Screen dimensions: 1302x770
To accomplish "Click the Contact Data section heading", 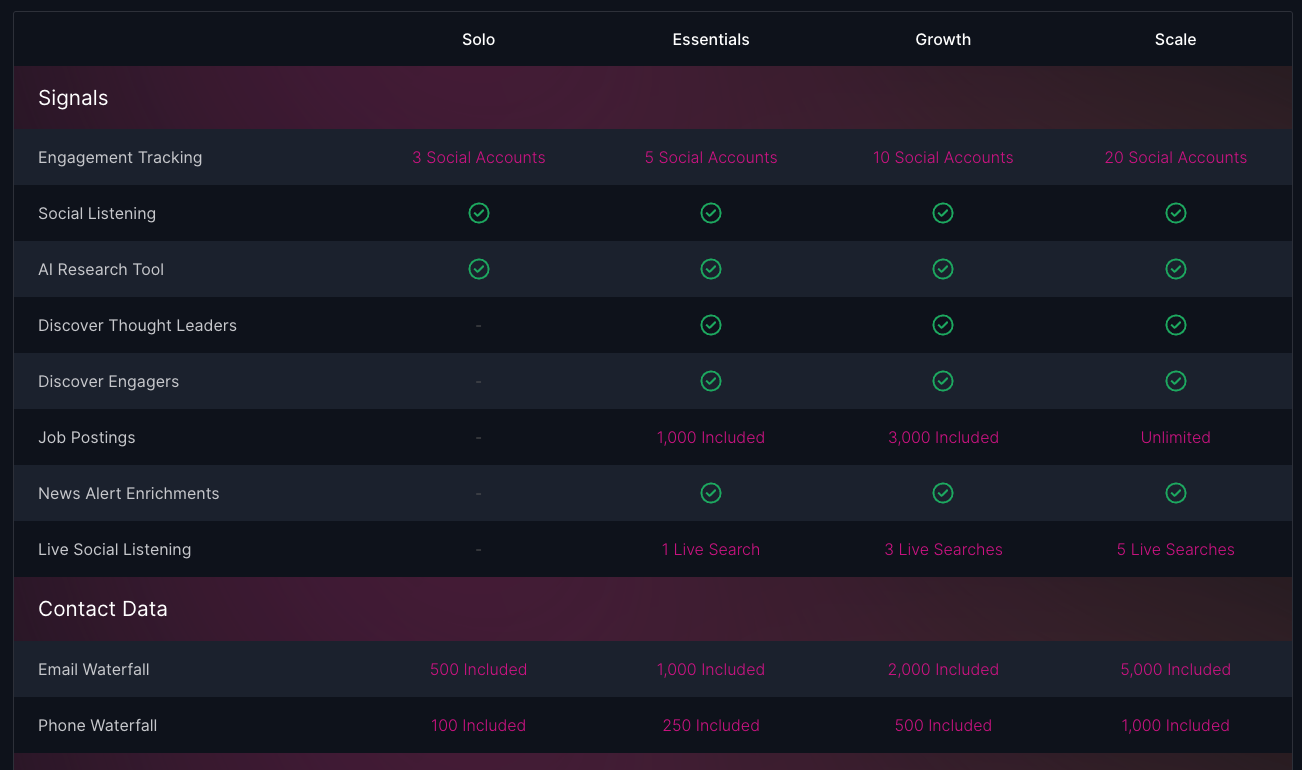I will click(103, 609).
